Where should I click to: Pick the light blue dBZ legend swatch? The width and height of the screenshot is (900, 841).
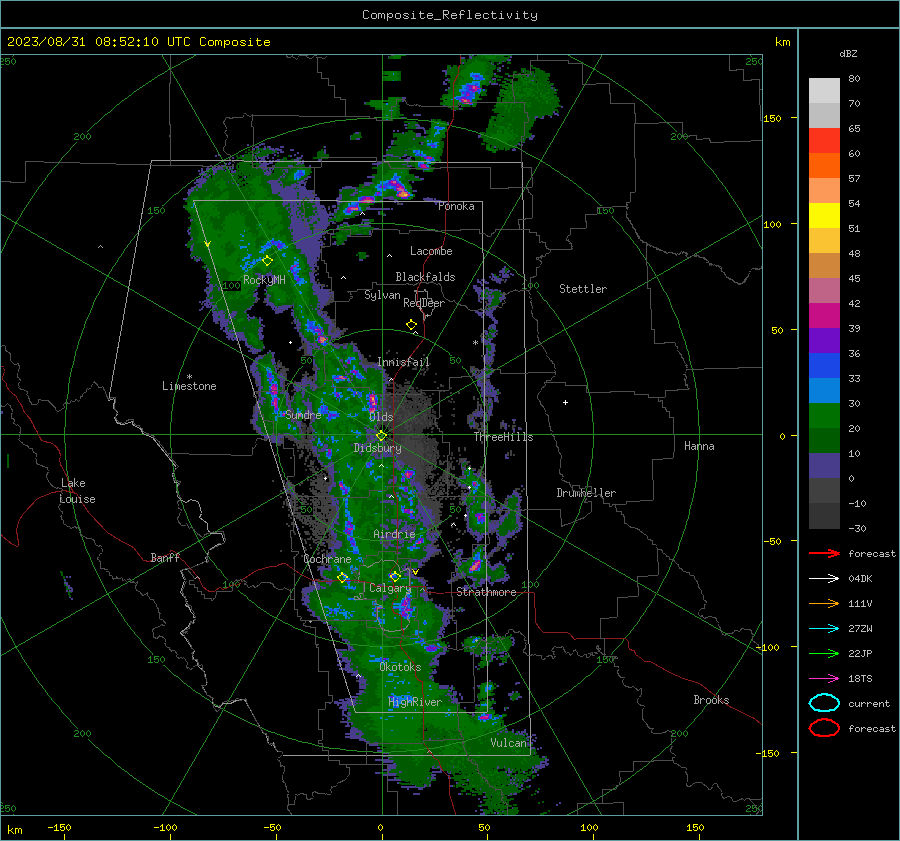point(824,390)
